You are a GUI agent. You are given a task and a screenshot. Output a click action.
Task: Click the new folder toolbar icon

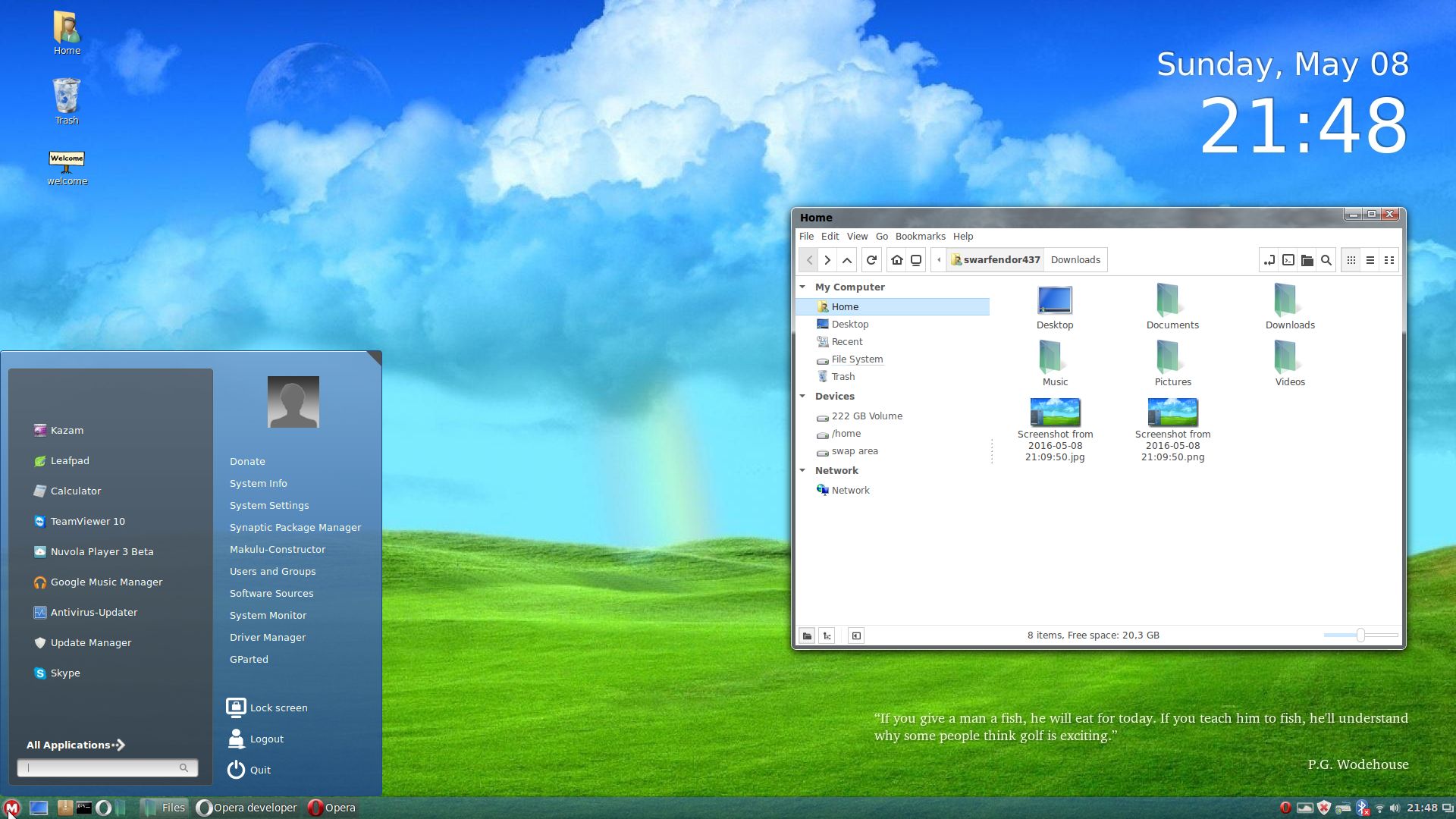click(x=1307, y=260)
